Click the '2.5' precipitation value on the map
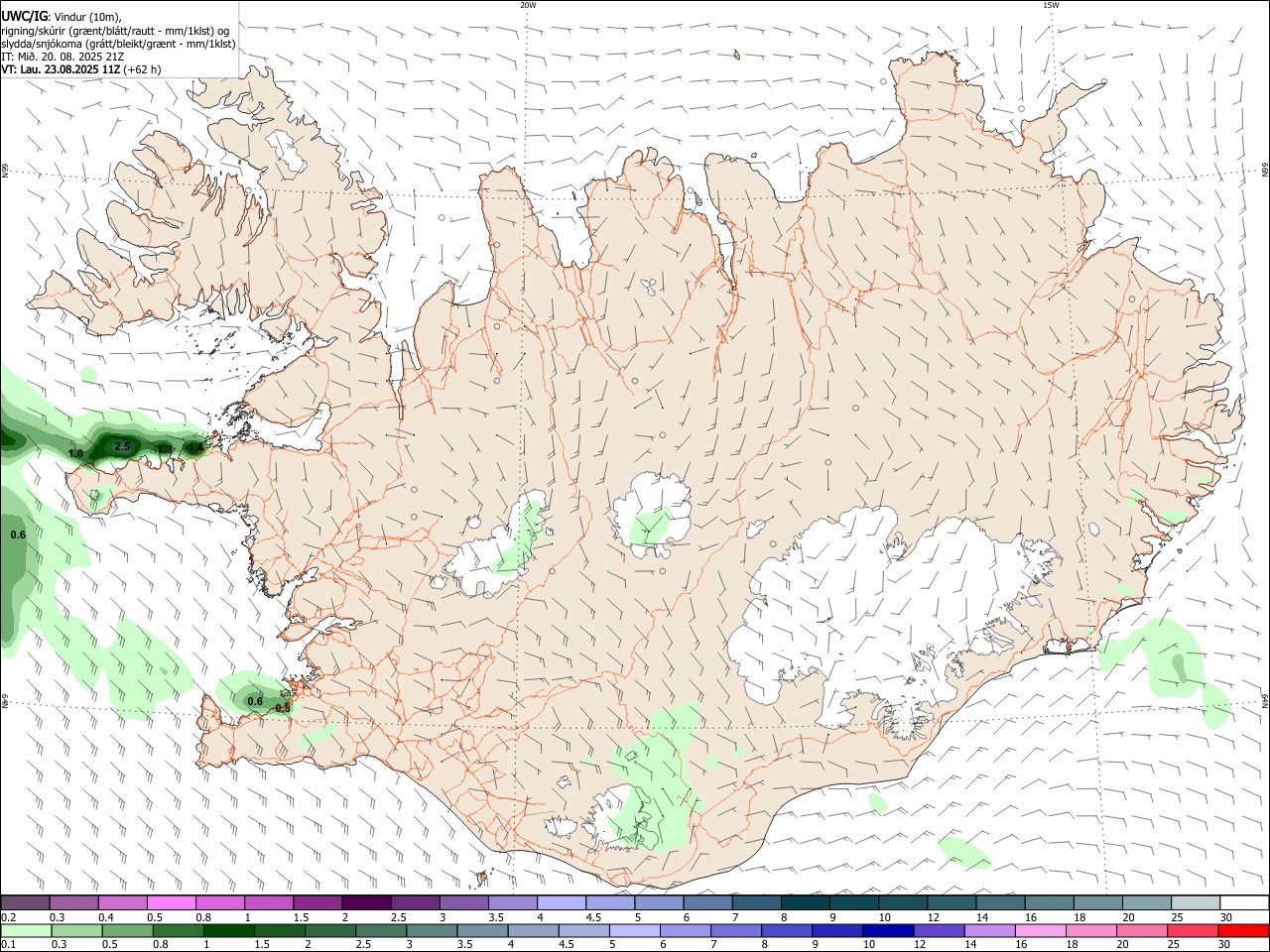1270x952 pixels. 122,447
